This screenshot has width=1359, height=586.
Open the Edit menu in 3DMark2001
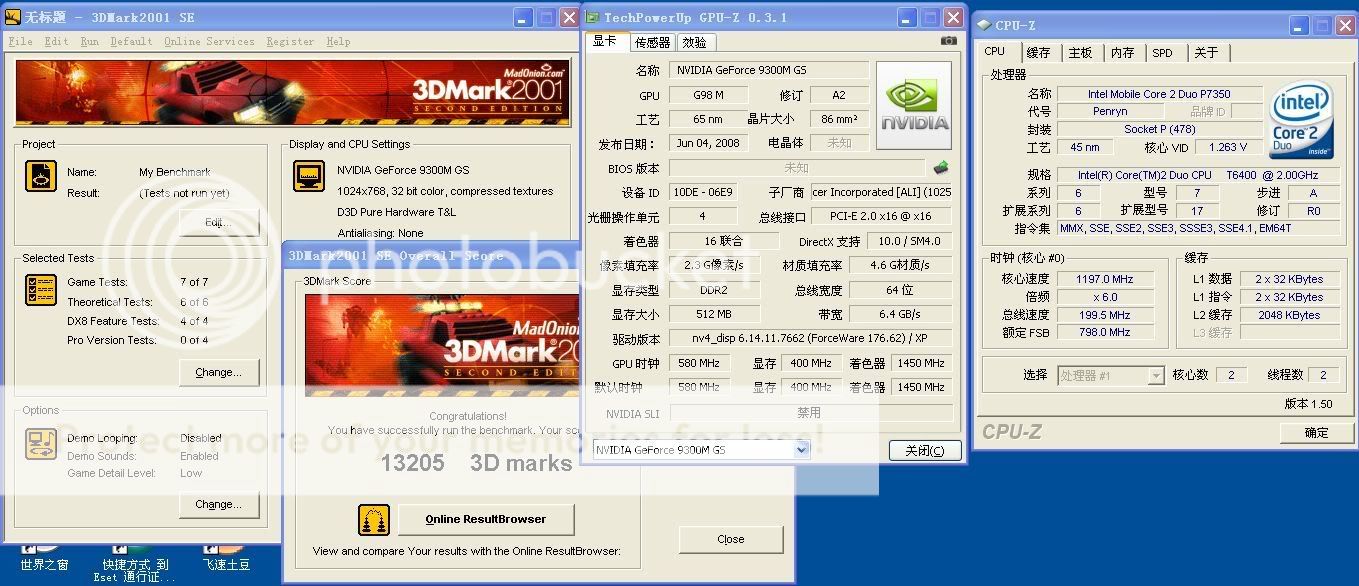click(56, 41)
